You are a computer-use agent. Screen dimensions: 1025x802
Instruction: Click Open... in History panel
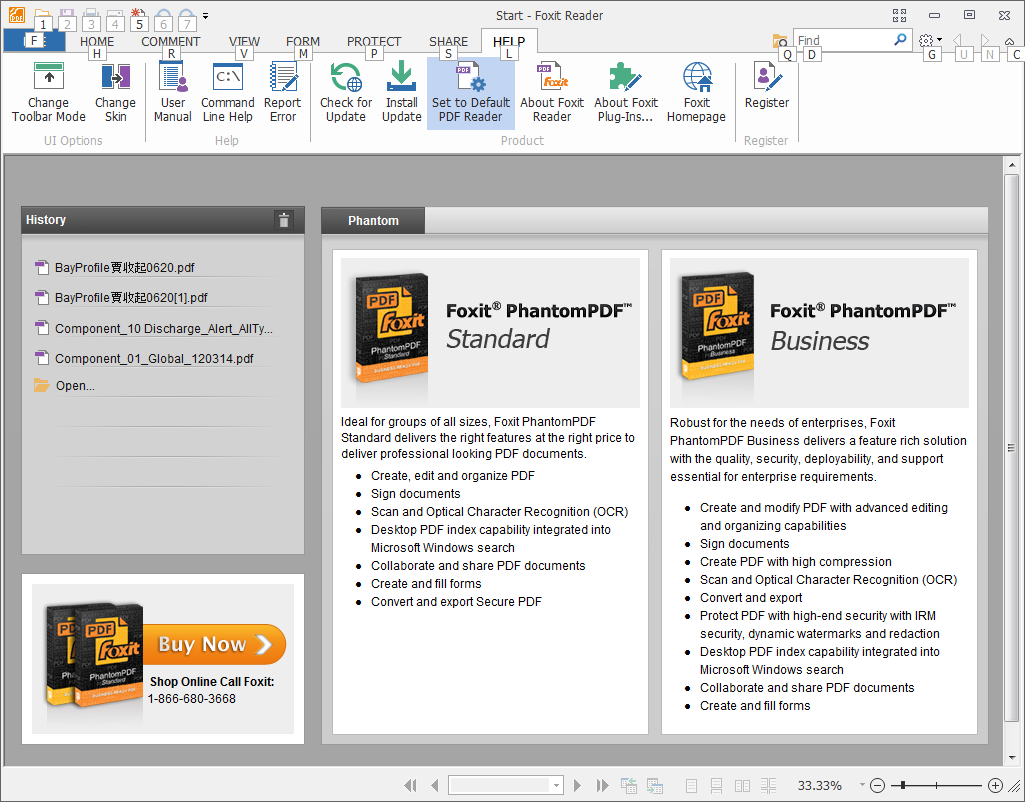tap(75, 386)
